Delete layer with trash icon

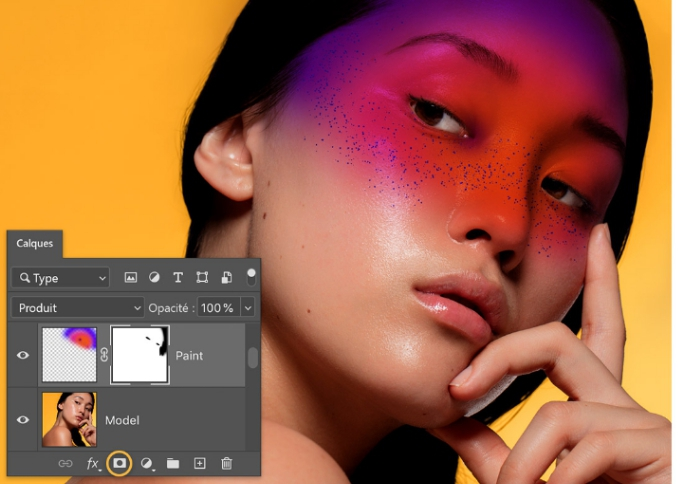click(x=227, y=464)
